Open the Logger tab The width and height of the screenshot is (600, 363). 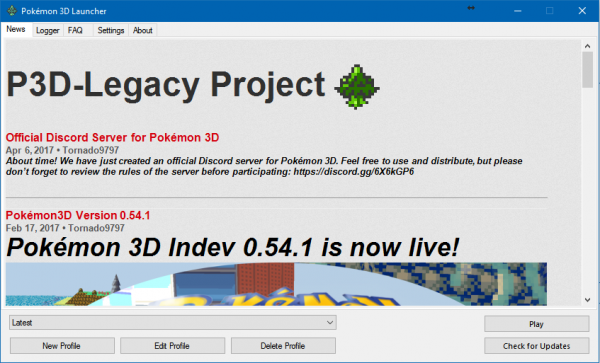point(47,31)
